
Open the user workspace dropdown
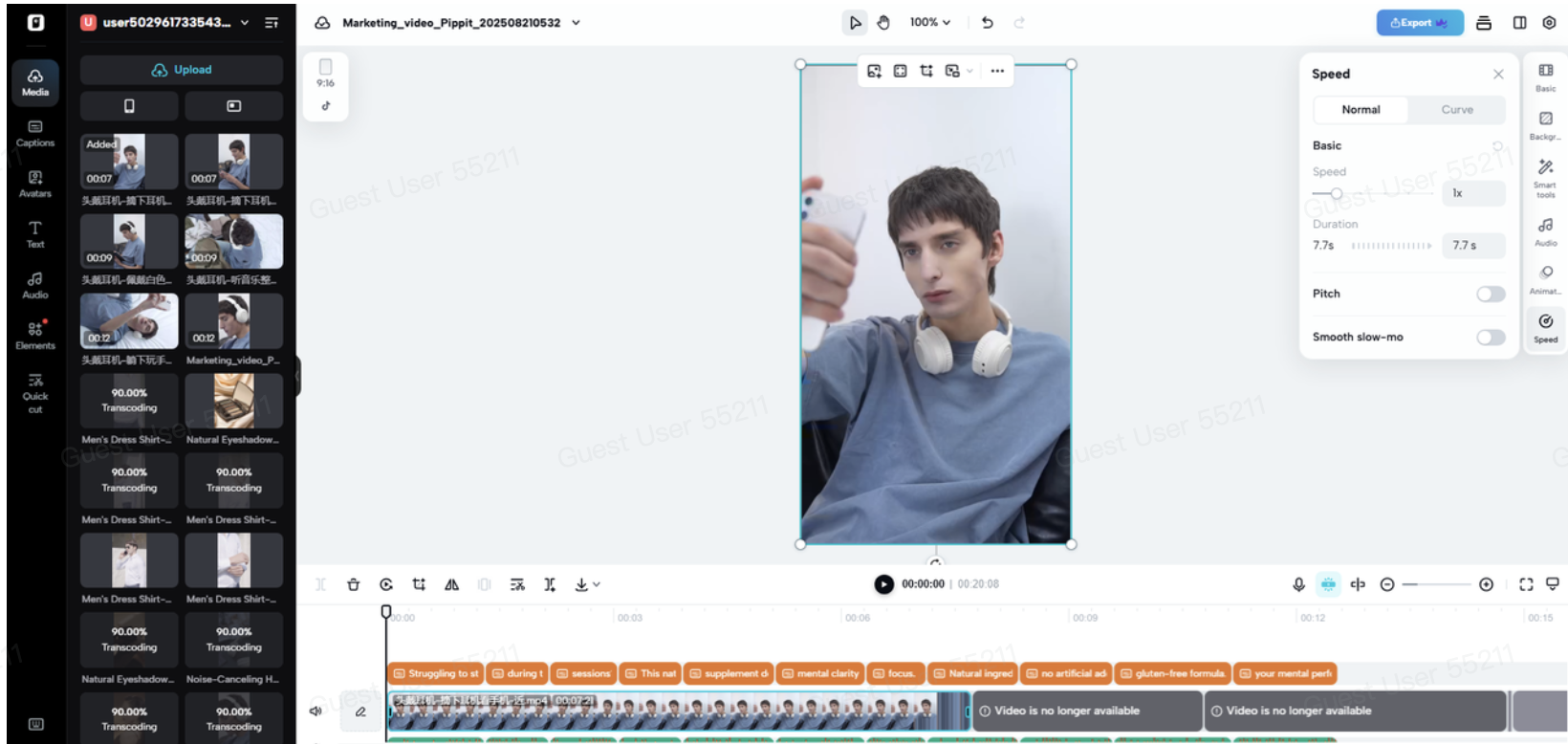pyautogui.click(x=245, y=23)
